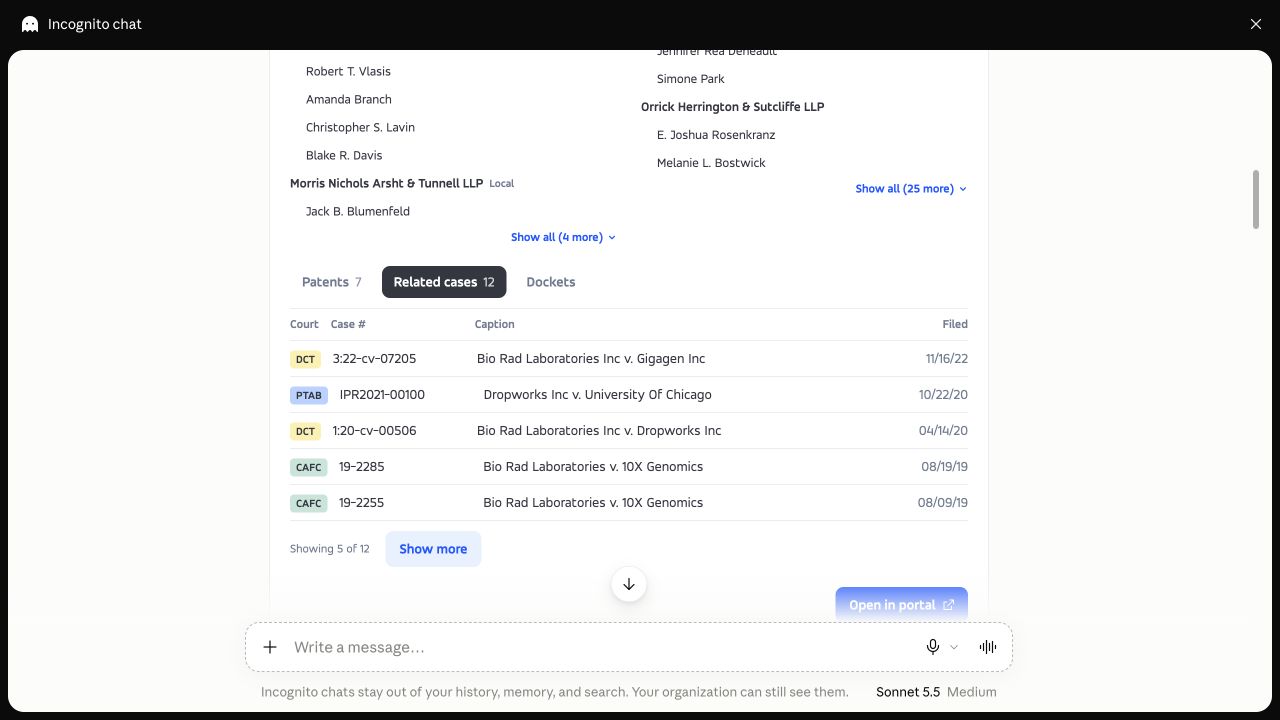Screen dimensions: 1280x720
Task: Expand Show all (4 more) attorneys
Action: click(x=563, y=237)
